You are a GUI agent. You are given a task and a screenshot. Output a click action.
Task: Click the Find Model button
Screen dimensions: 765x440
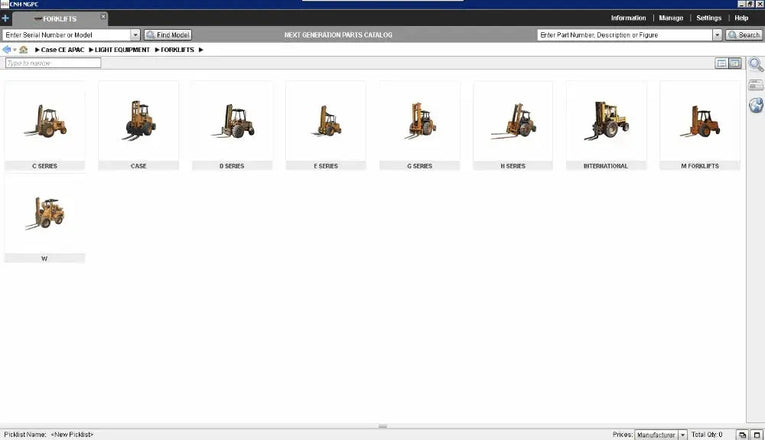[x=168, y=35]
